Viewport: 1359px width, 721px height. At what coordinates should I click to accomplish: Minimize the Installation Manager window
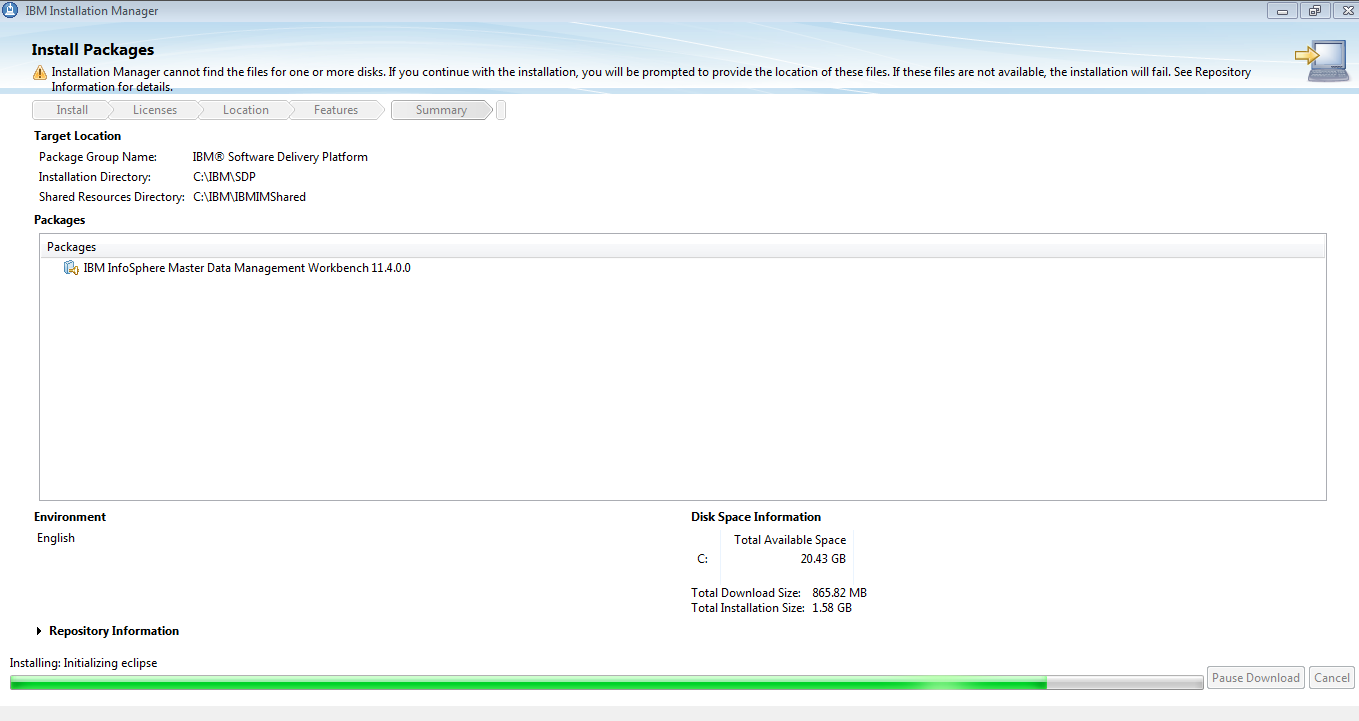click(1282, 11)
